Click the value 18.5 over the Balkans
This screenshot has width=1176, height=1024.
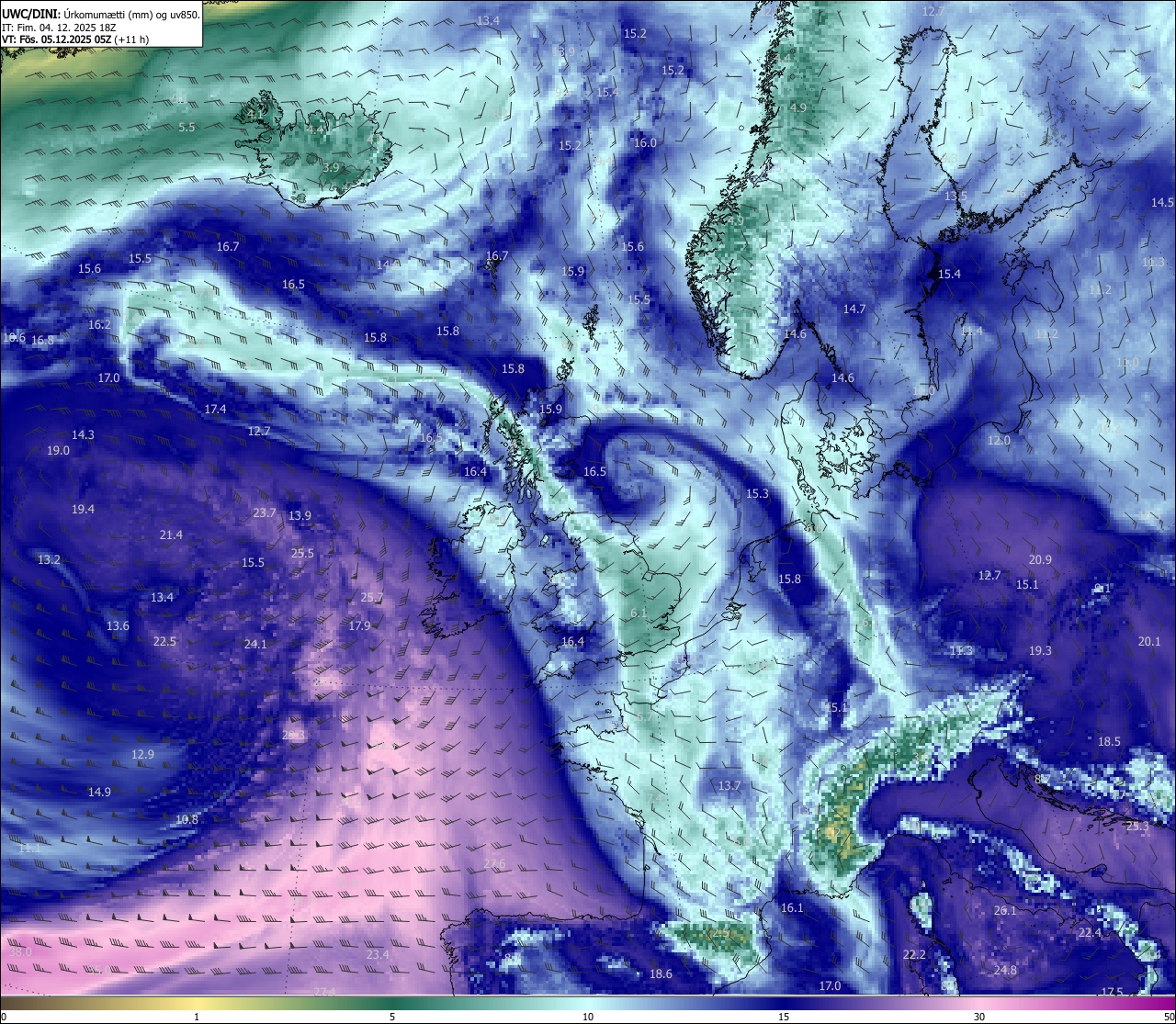[x=1109, y=742]
